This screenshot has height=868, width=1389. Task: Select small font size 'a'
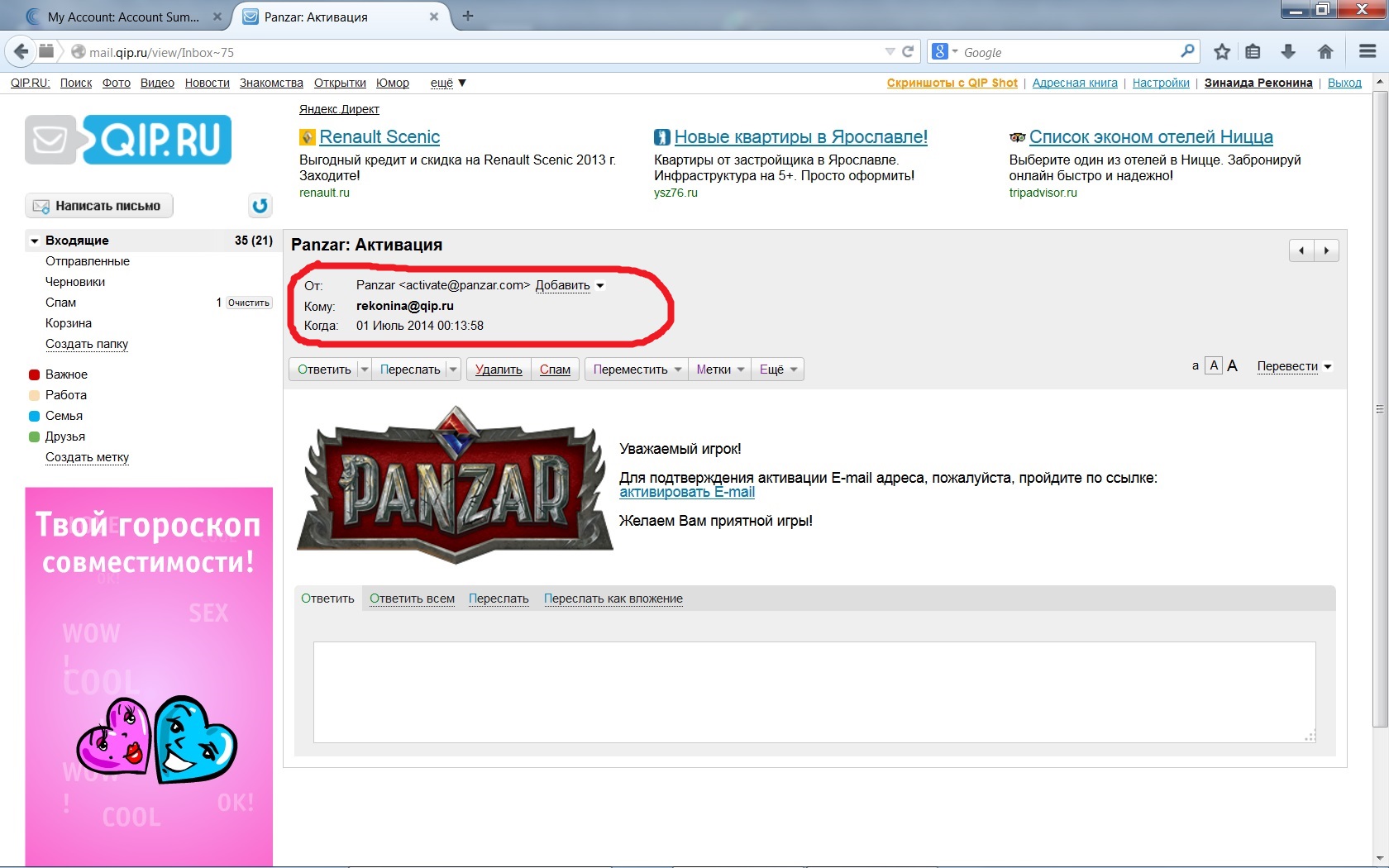click(1196, 366)
